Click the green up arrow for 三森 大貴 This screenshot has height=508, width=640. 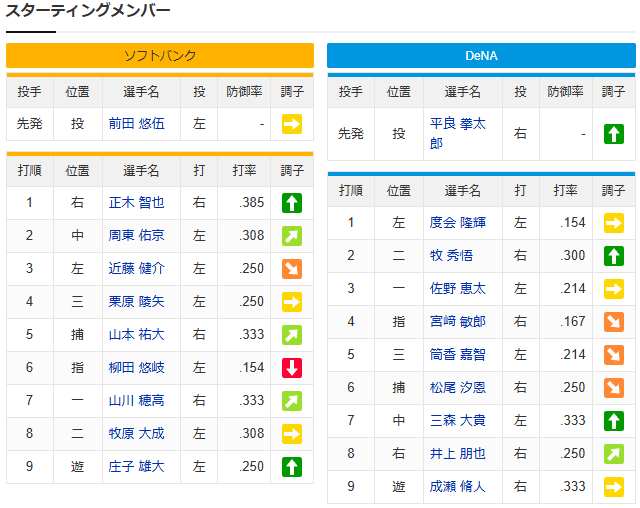click(613, 421)
